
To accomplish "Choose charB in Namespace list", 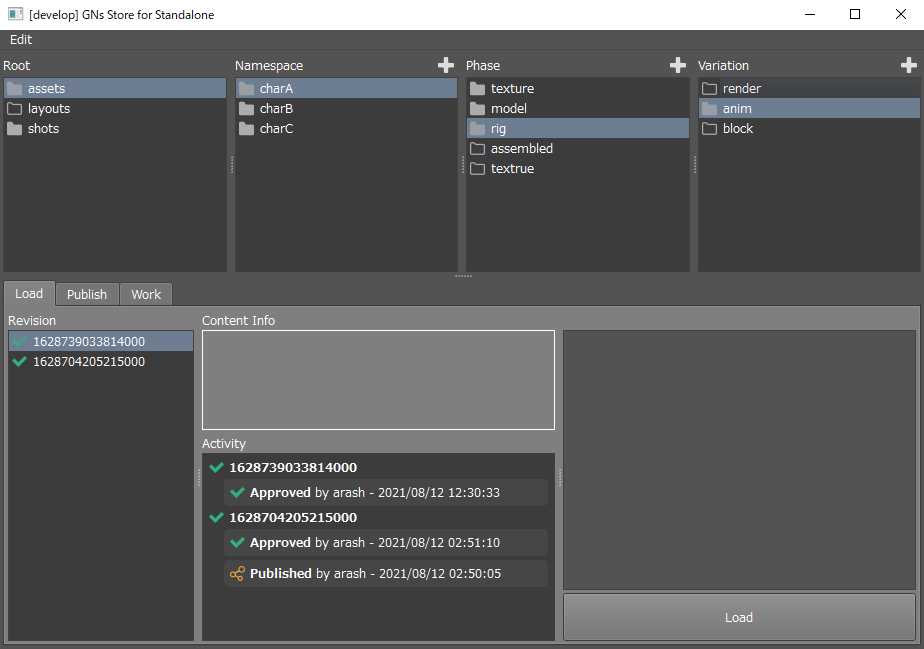I will tap(276, 109).
